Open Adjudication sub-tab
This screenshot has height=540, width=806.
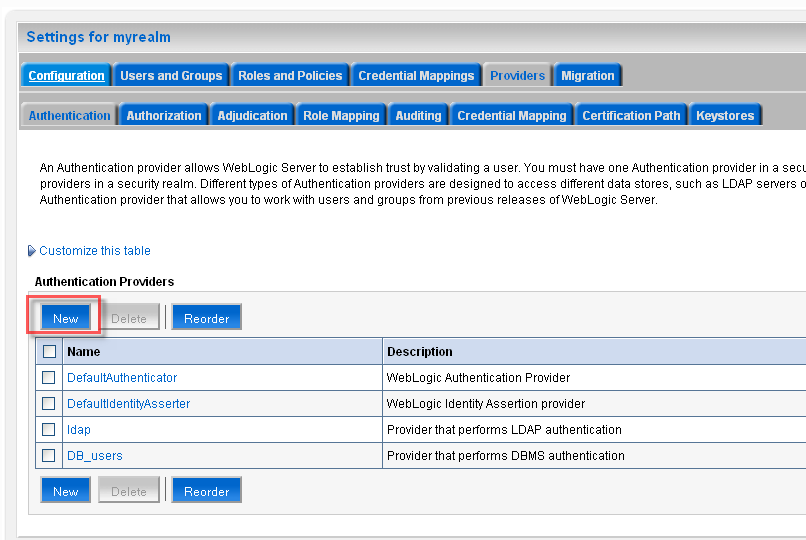(x=252, y=116)
